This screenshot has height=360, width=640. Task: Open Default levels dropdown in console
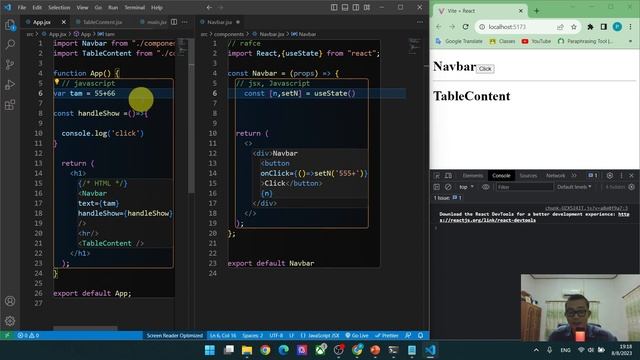click(574, 187)
